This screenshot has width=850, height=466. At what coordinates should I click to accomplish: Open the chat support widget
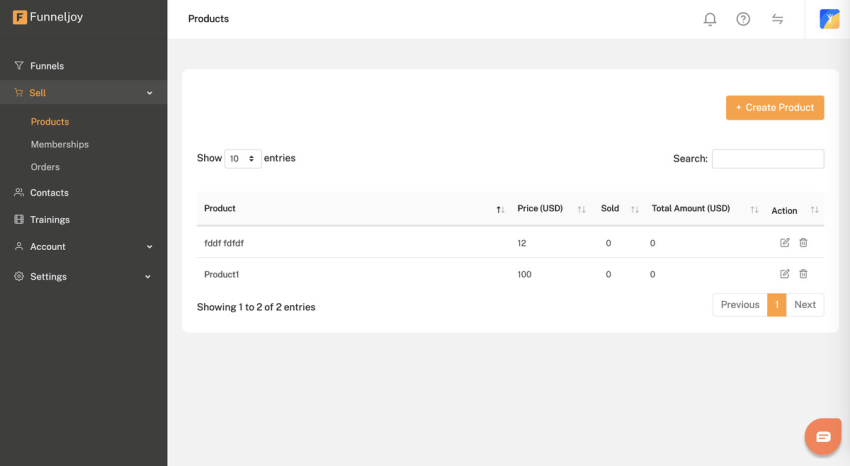823,437
